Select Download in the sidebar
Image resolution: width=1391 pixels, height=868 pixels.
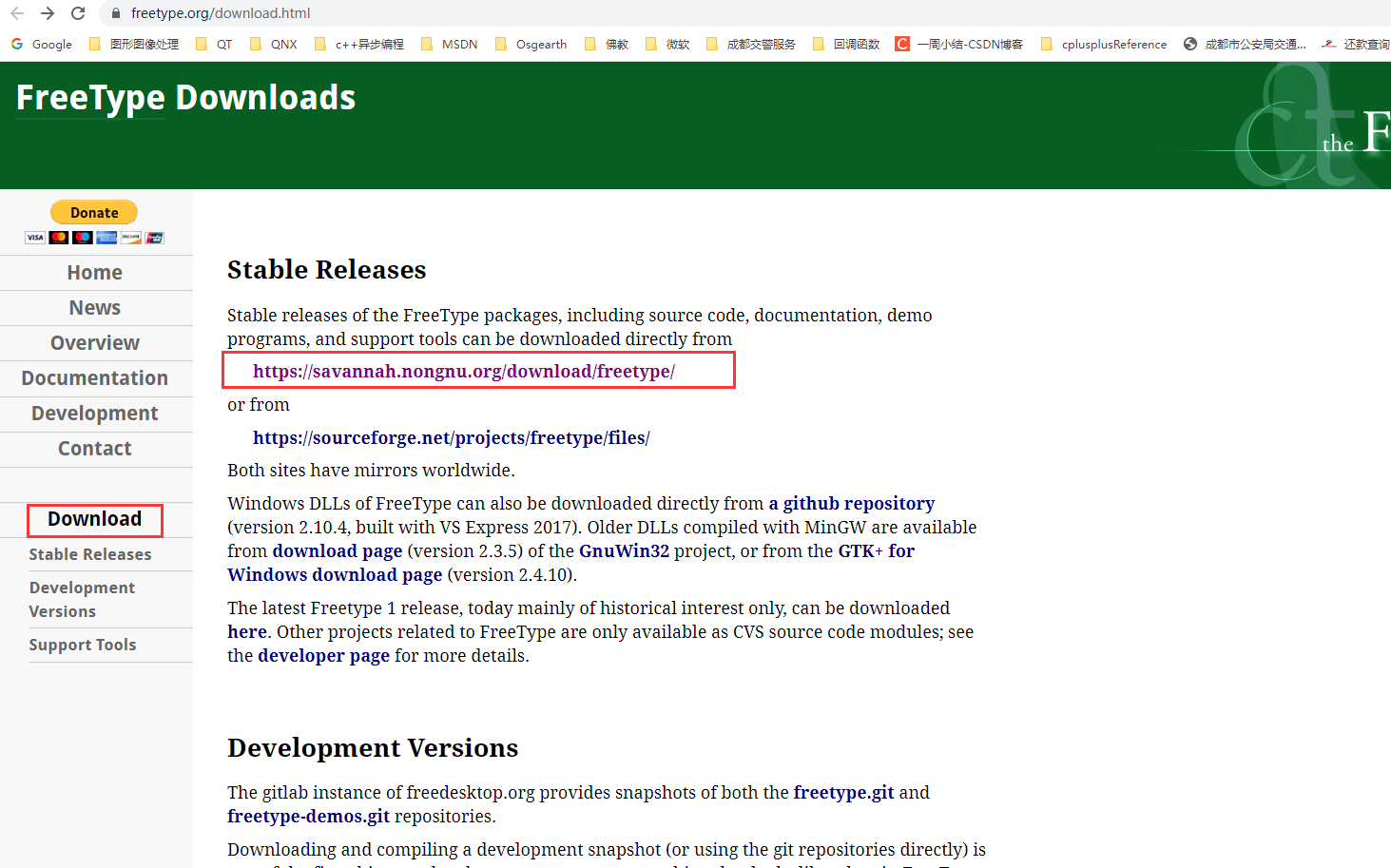pyautogui.click(x=95, y=519)
